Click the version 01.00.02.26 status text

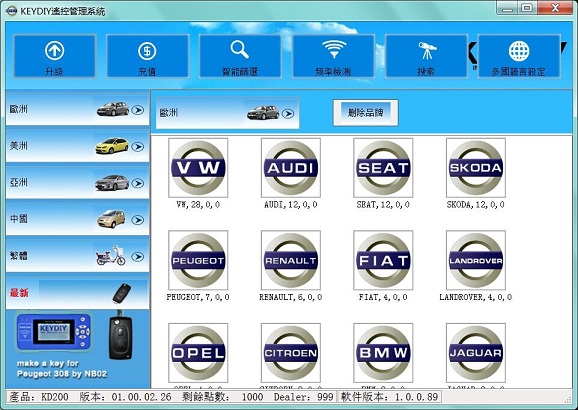(125, 397)
